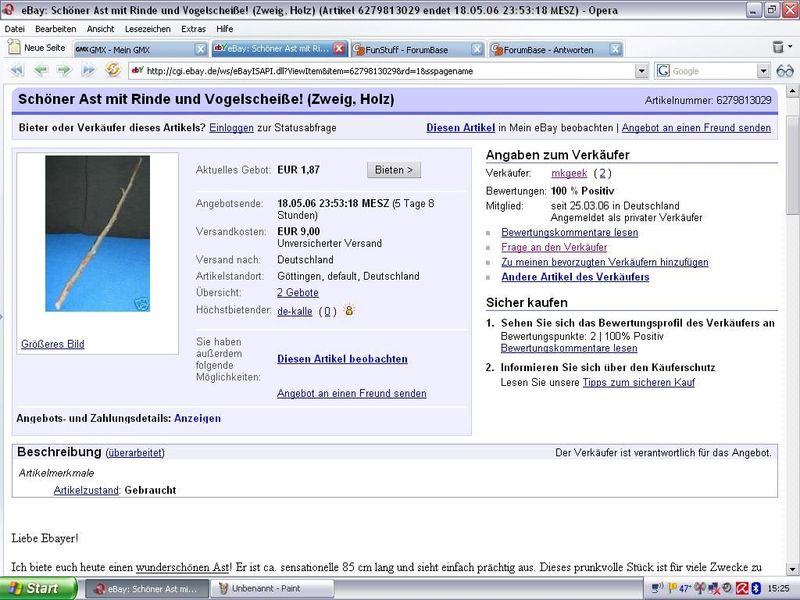Open high bidder de-kalle profile
The width and height of the screenshot is (800, 600).
[294, 311]
